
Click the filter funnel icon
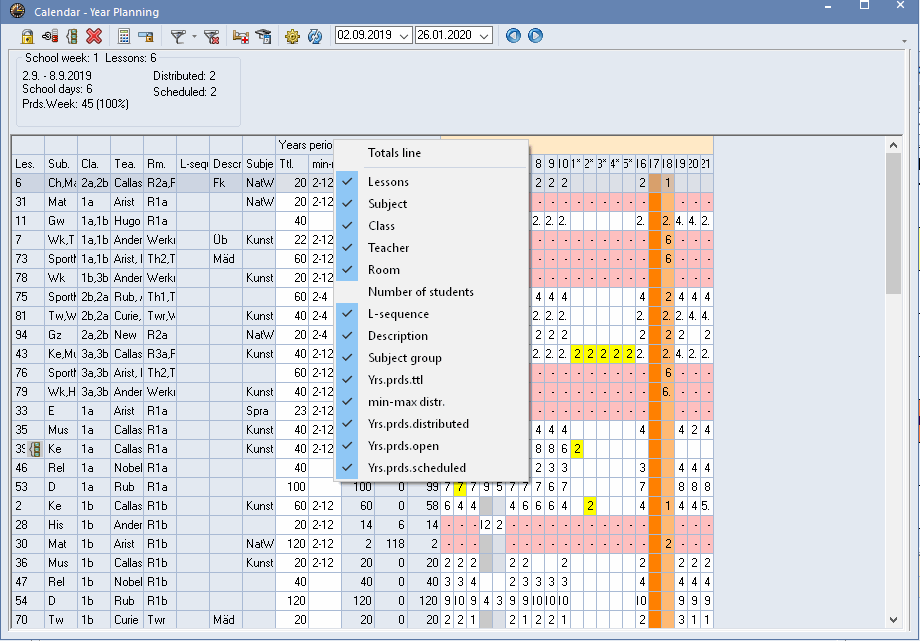click(178, 36)
